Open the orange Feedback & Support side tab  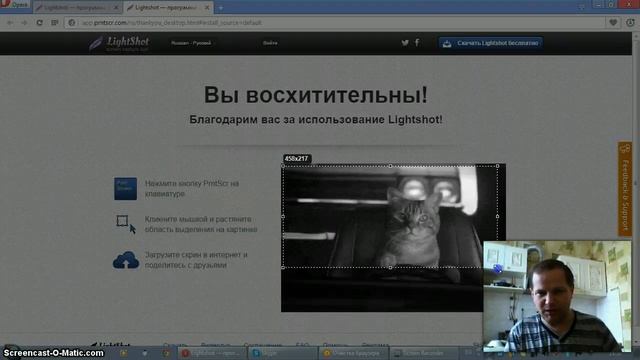click(624, 189)
